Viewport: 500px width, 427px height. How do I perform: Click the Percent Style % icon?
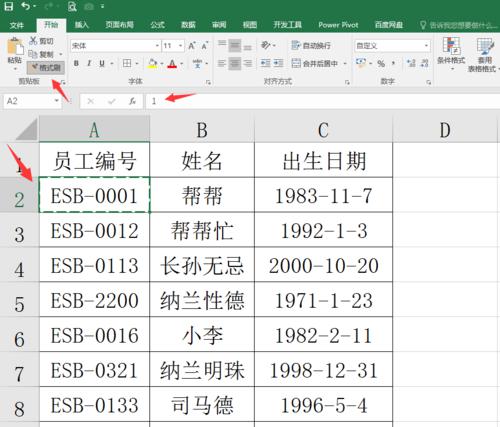tap(381, 63)
